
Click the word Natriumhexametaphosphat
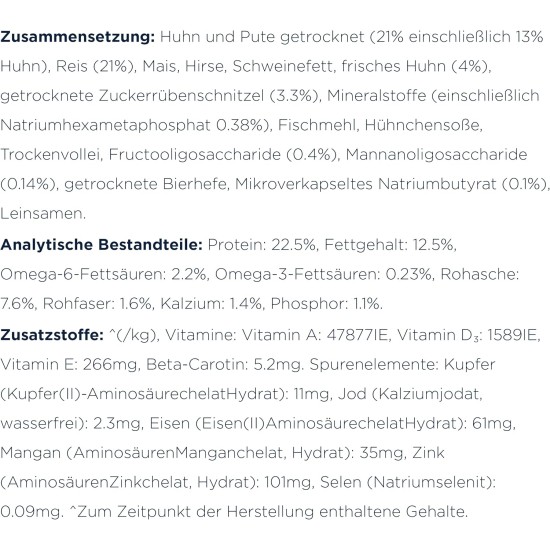[x=105, y=125]
